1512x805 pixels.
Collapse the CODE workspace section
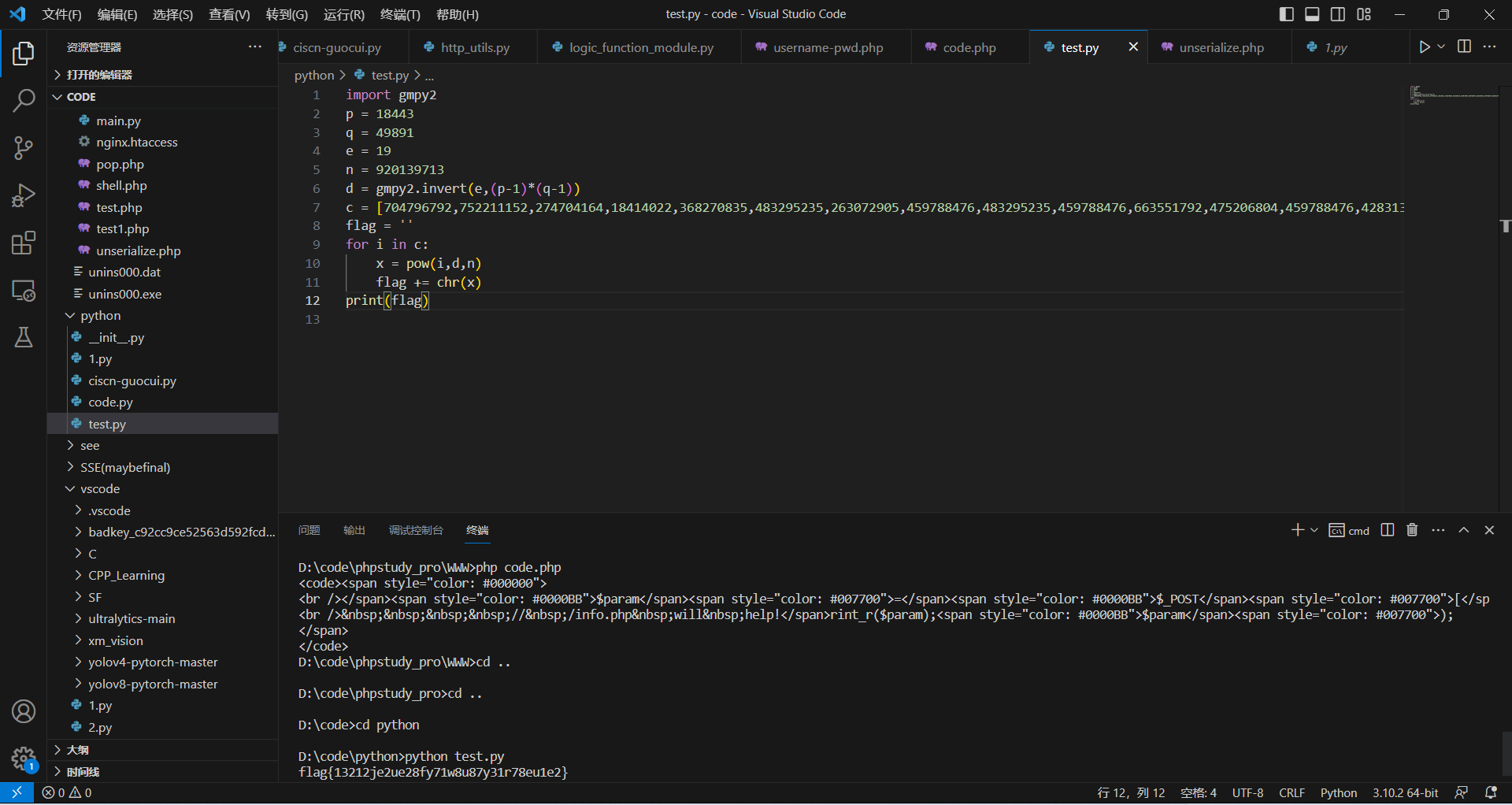point(162,97)
